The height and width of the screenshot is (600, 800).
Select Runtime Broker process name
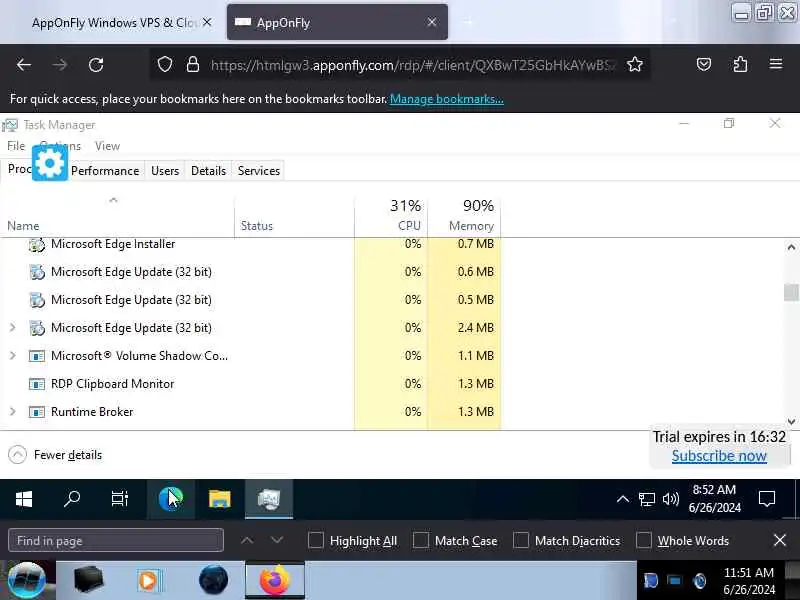[x=92, y=411]
